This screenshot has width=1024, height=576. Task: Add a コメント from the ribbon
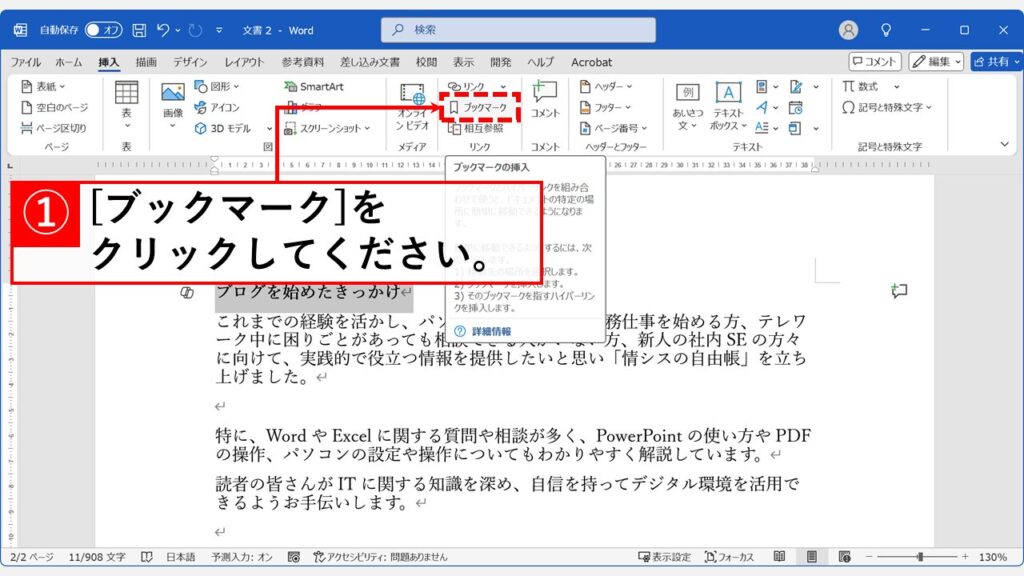tap(545, 100)
